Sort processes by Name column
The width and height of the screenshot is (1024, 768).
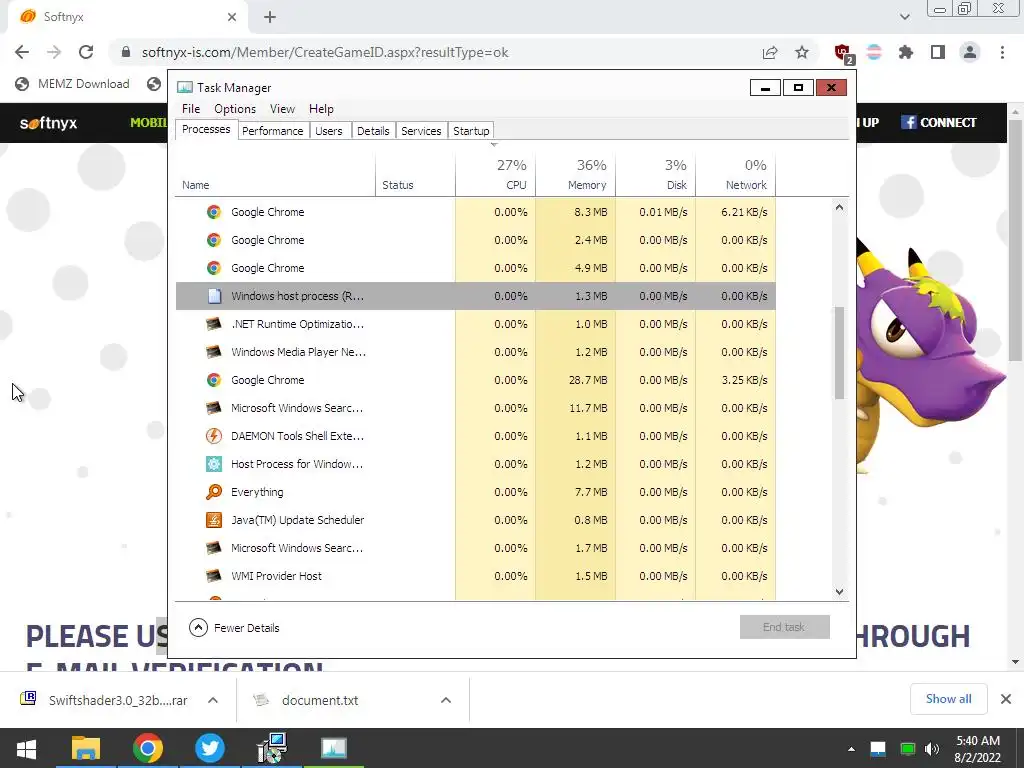pos(276,174)
